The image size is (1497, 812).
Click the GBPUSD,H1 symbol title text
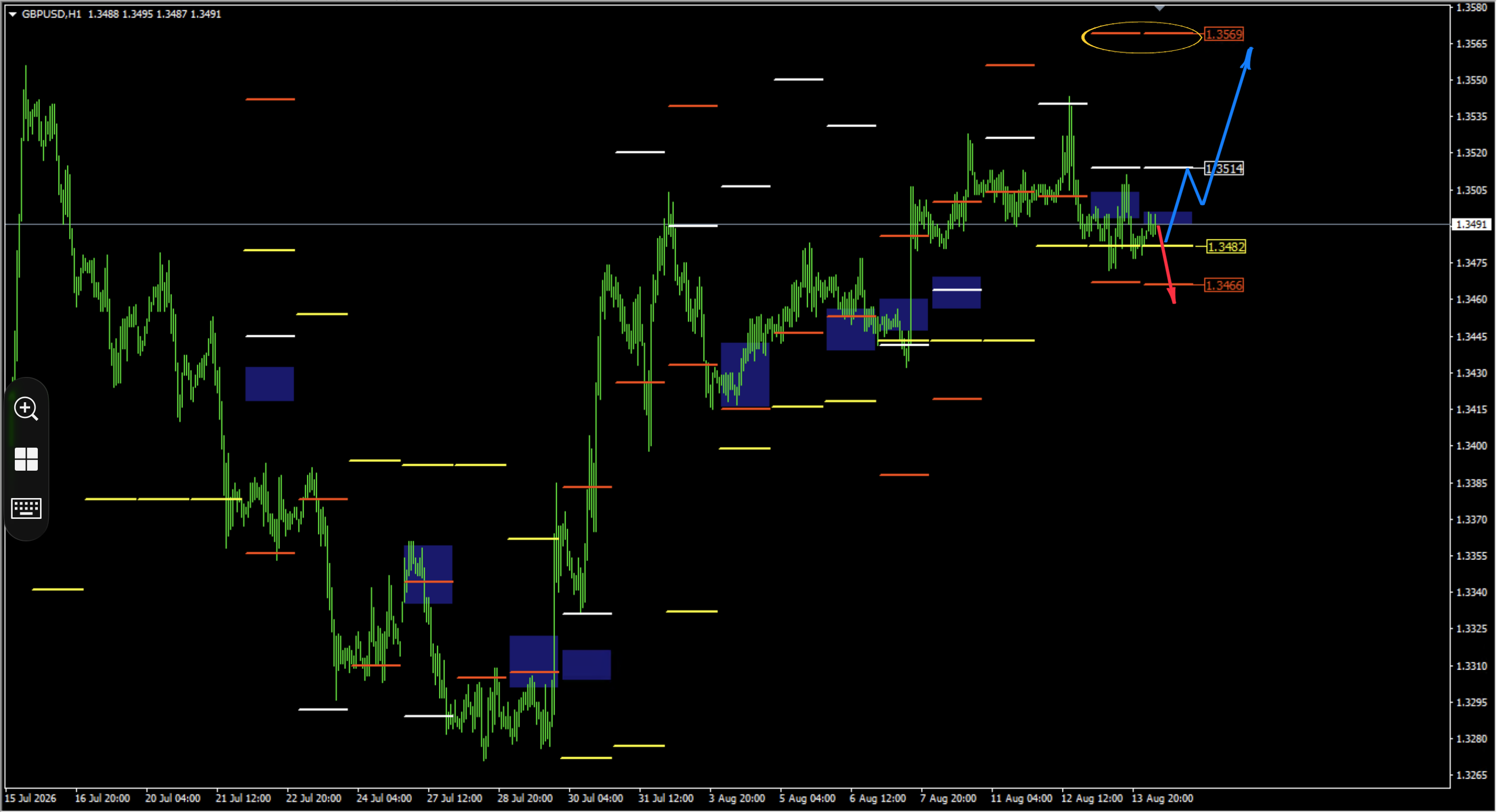pos(51,14)
